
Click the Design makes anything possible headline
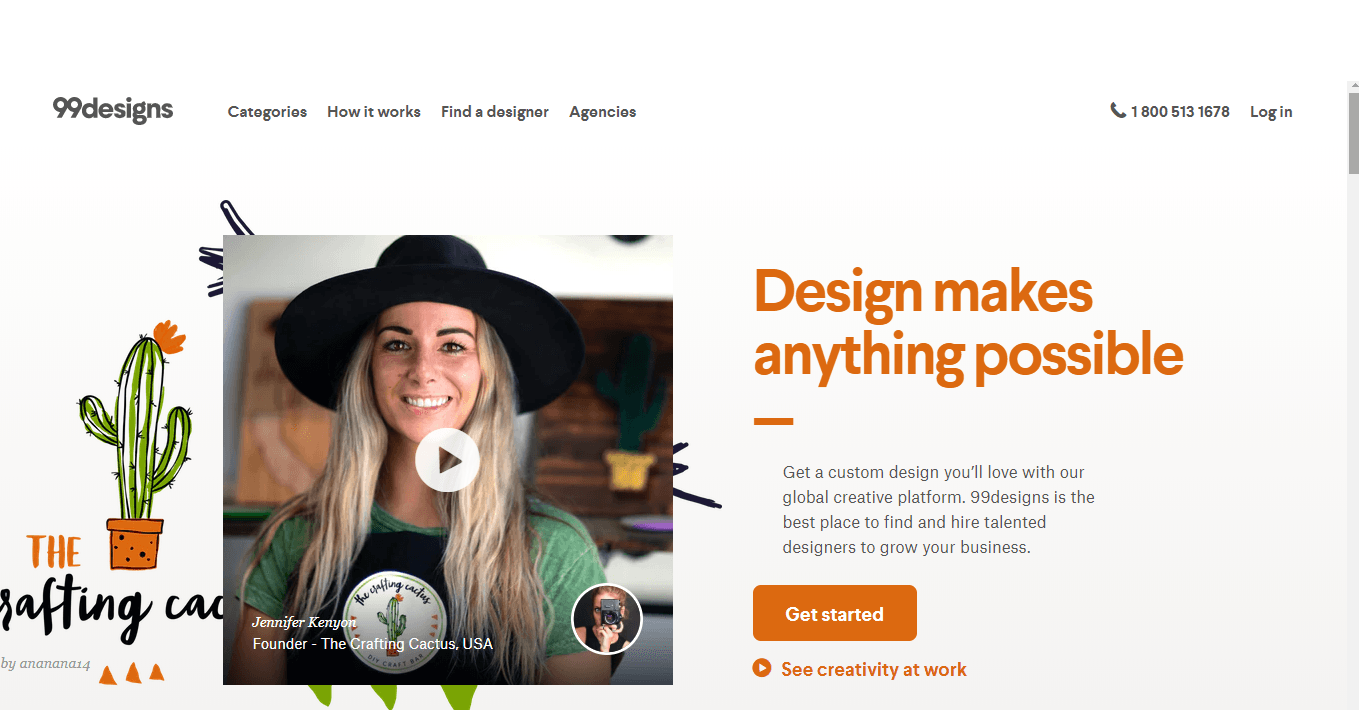(x=968, y=322)
